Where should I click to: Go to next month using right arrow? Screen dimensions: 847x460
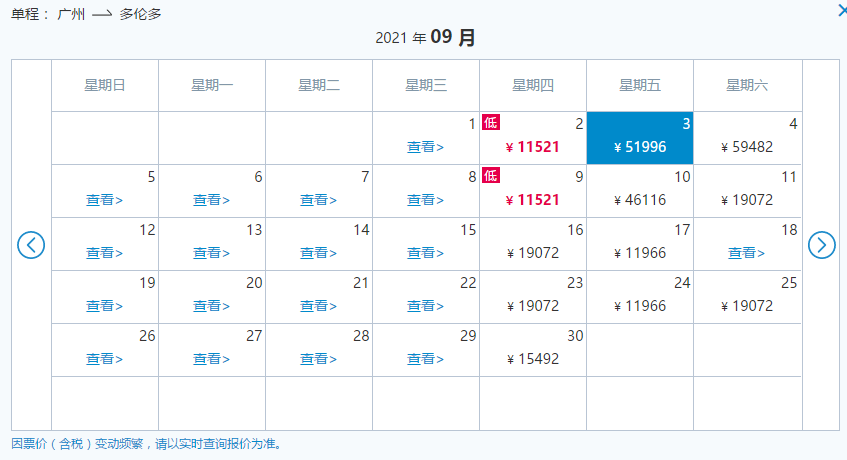tap(821, 245)
